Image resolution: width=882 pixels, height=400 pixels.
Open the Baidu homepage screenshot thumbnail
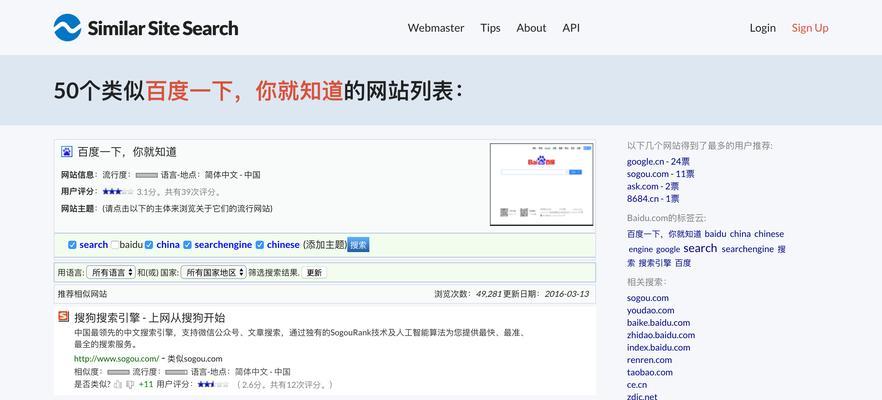point(542,185)
